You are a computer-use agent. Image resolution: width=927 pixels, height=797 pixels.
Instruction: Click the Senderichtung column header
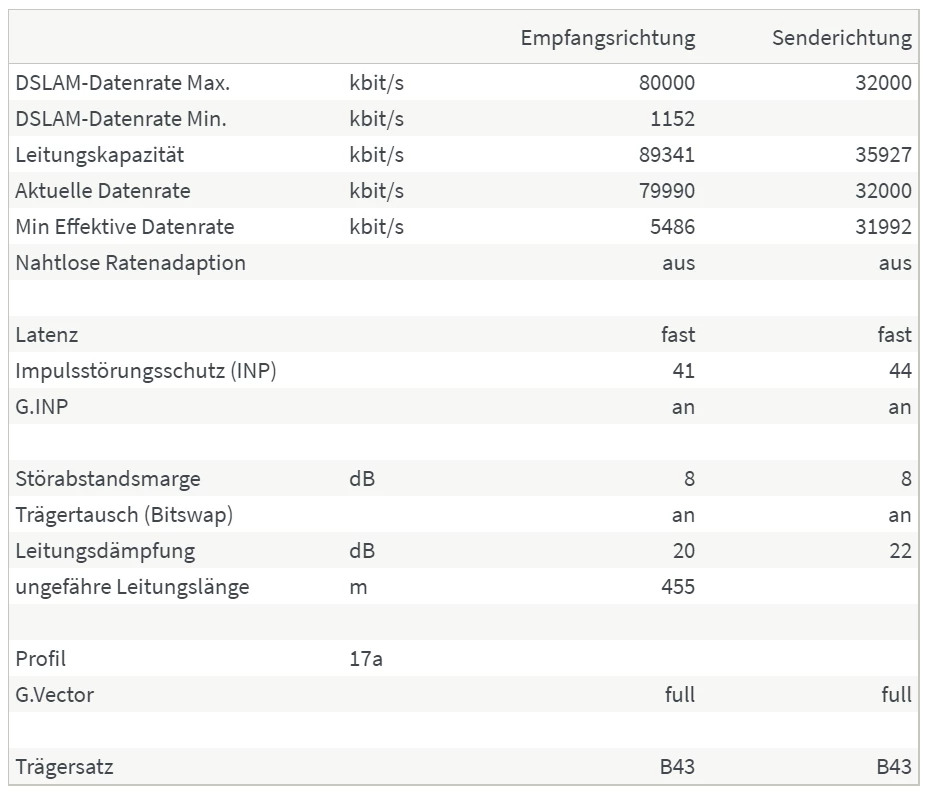pos(841,38)
